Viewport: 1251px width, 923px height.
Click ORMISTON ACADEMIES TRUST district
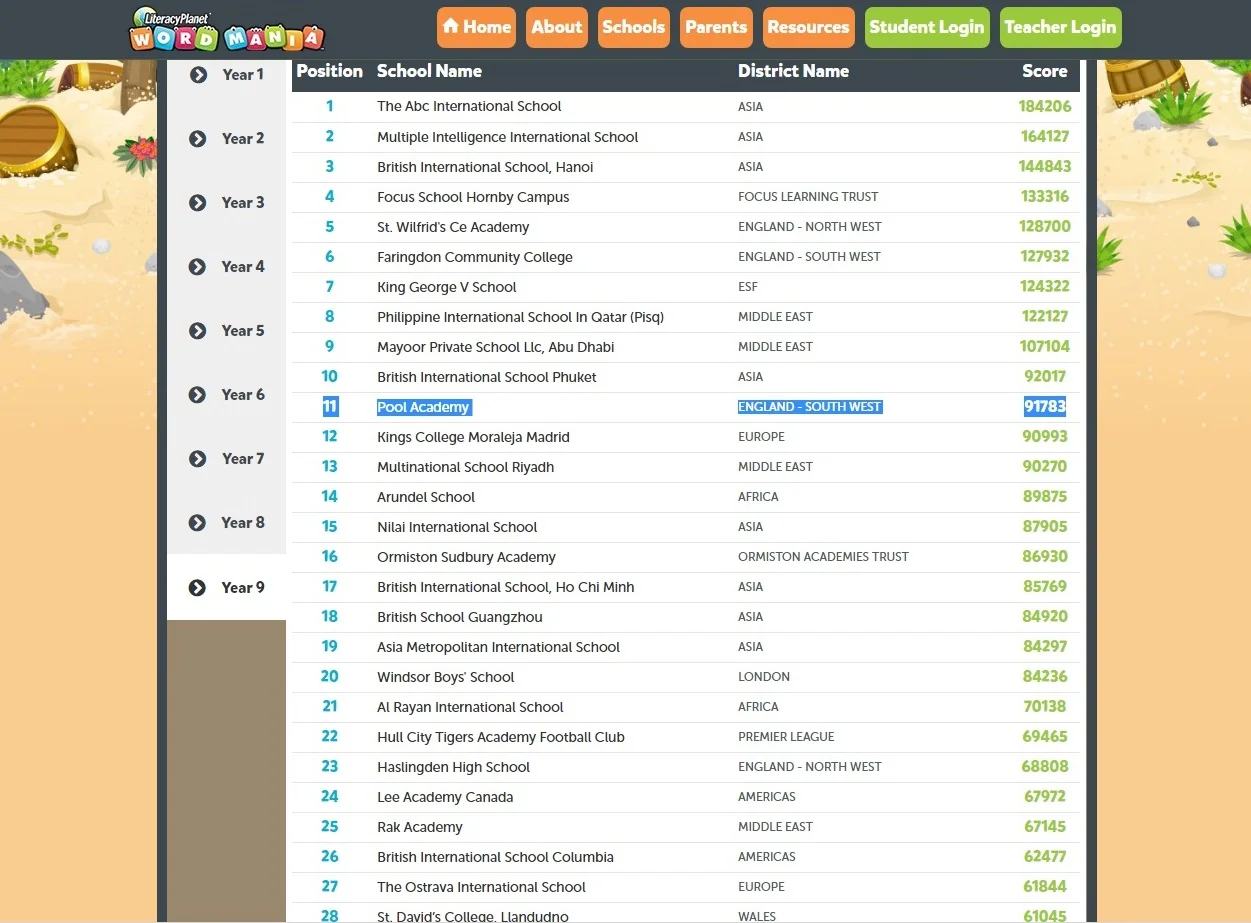(x=823, y=557)
